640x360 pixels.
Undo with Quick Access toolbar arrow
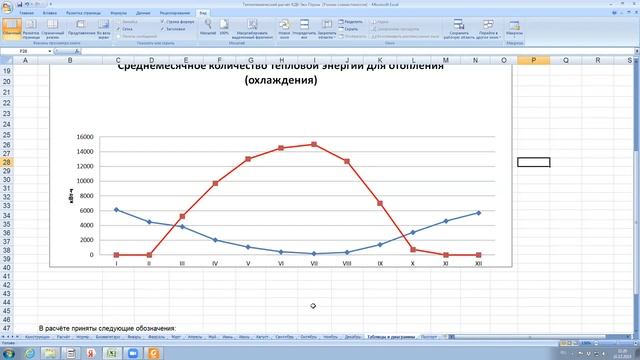coord(27,4)
